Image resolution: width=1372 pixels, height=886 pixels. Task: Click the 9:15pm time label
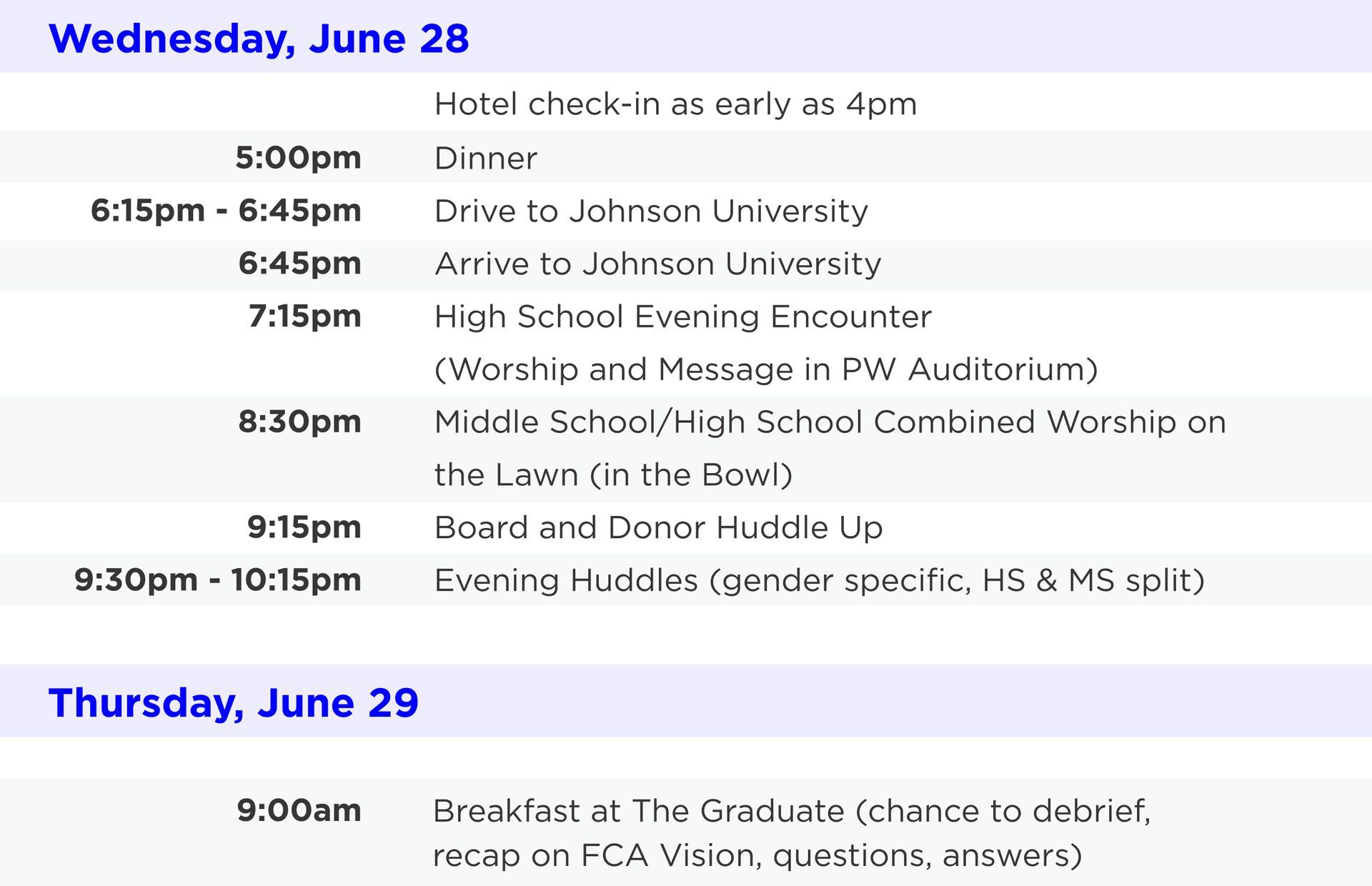point(304,527)
